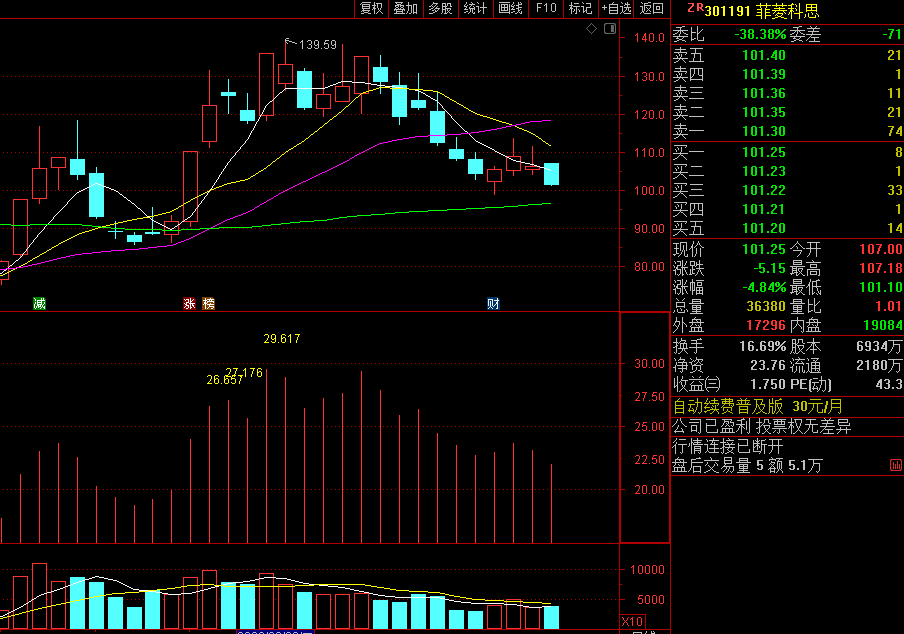904x634 pixels.
Task: Click the 26.657 turnover label
Action: click(x=224, y=380)
